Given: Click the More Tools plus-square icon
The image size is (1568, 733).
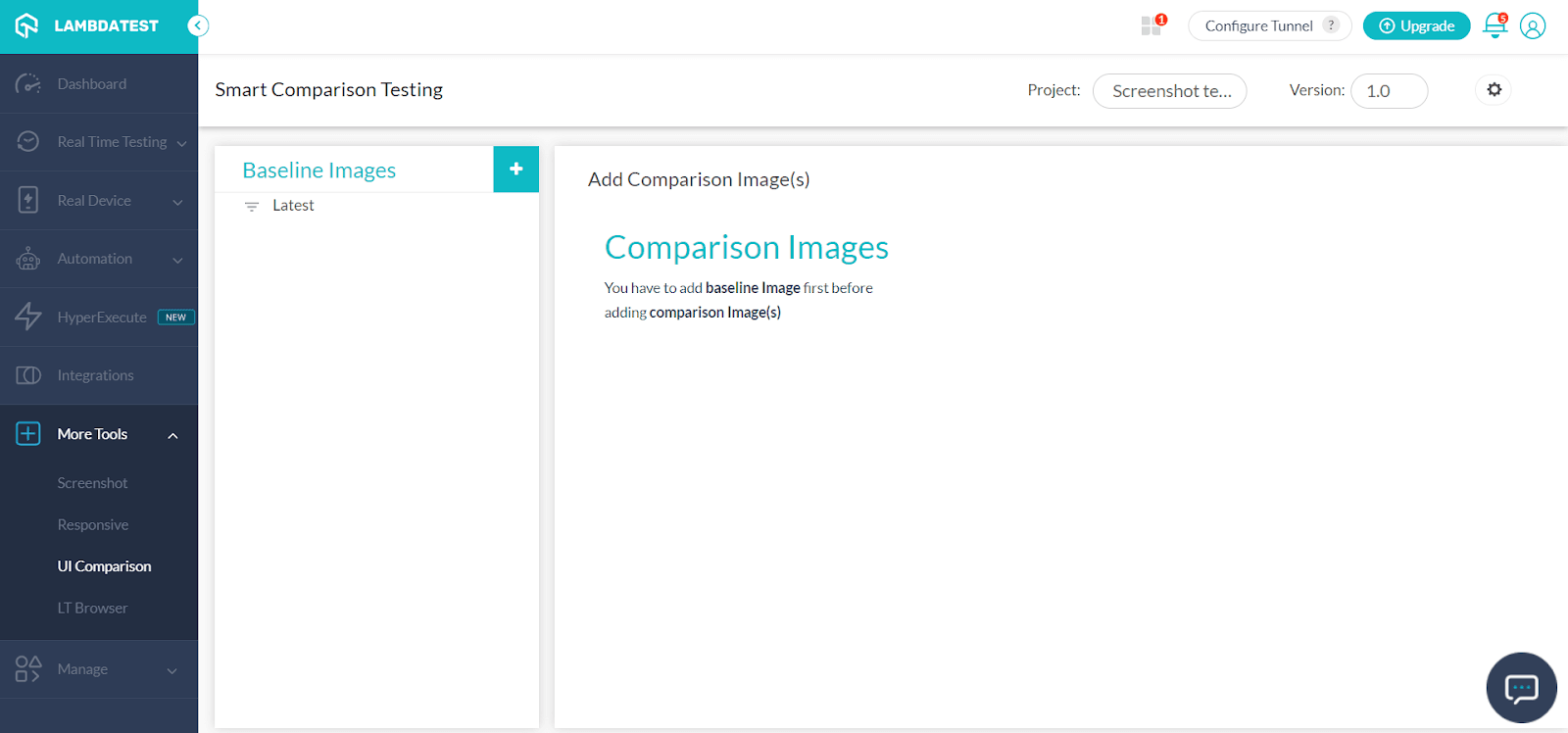Looking at the screenshot, I should coord(28,433).
